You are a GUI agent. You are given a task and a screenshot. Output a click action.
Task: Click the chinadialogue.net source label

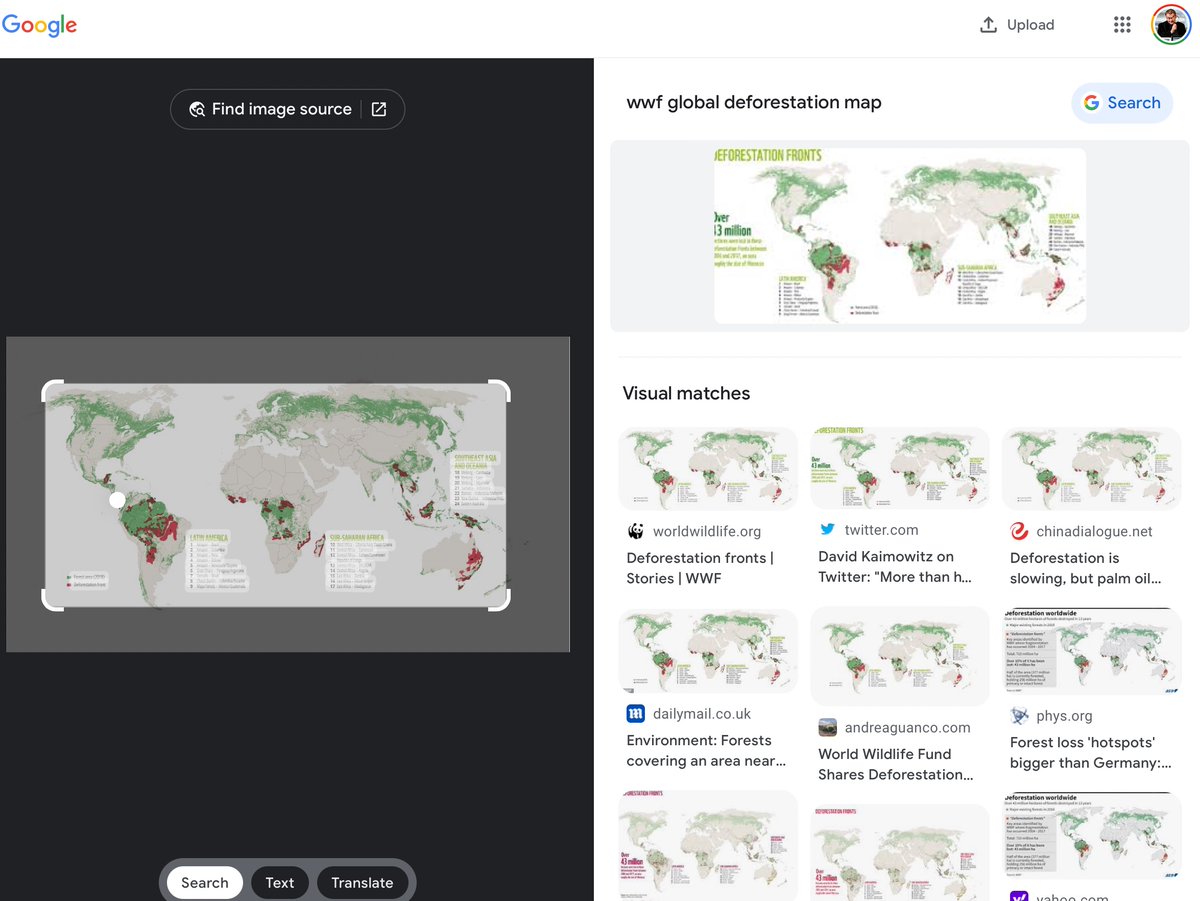pyautogui.click(x=1095, y=531)
